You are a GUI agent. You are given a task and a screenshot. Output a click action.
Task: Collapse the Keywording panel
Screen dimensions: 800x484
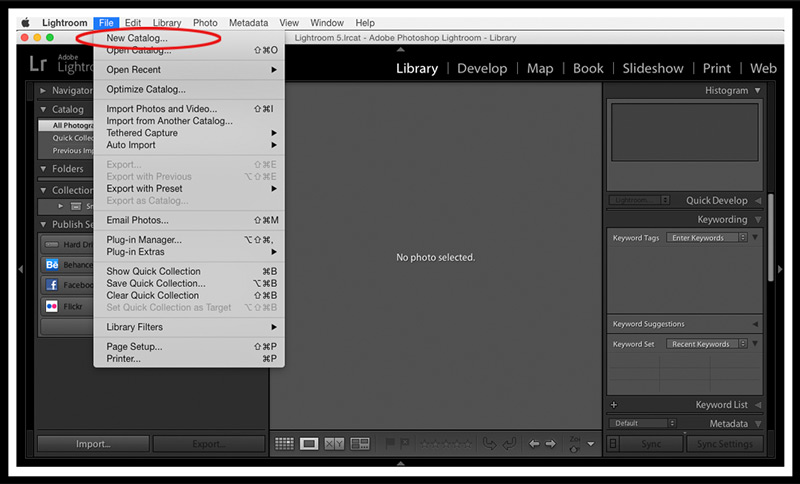pos(758,219)
